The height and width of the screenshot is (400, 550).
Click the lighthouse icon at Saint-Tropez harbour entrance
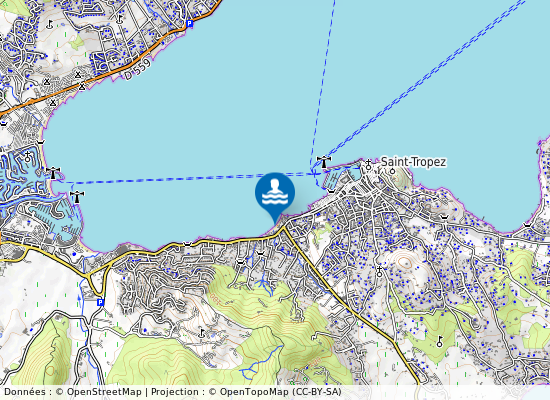(x=324, y=162)
